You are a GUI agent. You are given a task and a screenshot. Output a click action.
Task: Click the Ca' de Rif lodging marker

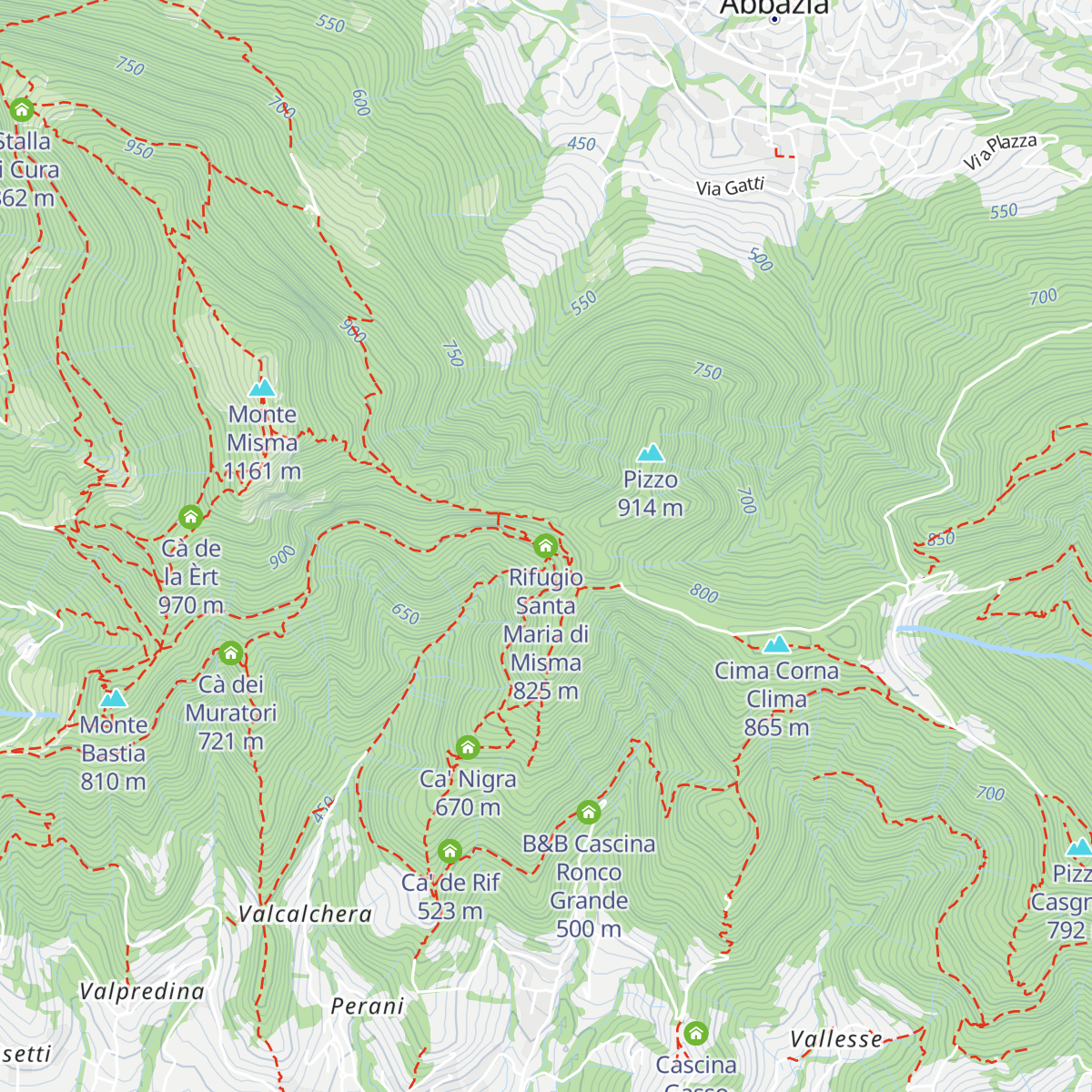[x=450, y=851]
